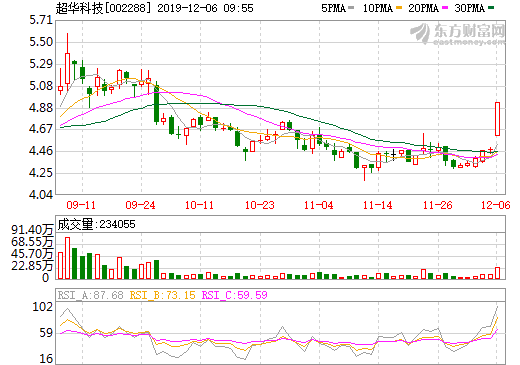Click the latest red volume bar
The height and width of the screenshot is (365, 520).
tap(497, 273)
